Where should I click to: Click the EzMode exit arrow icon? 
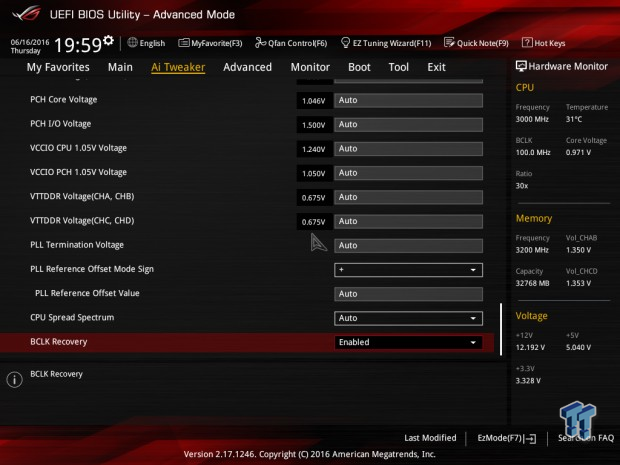[x=530, y=439]
